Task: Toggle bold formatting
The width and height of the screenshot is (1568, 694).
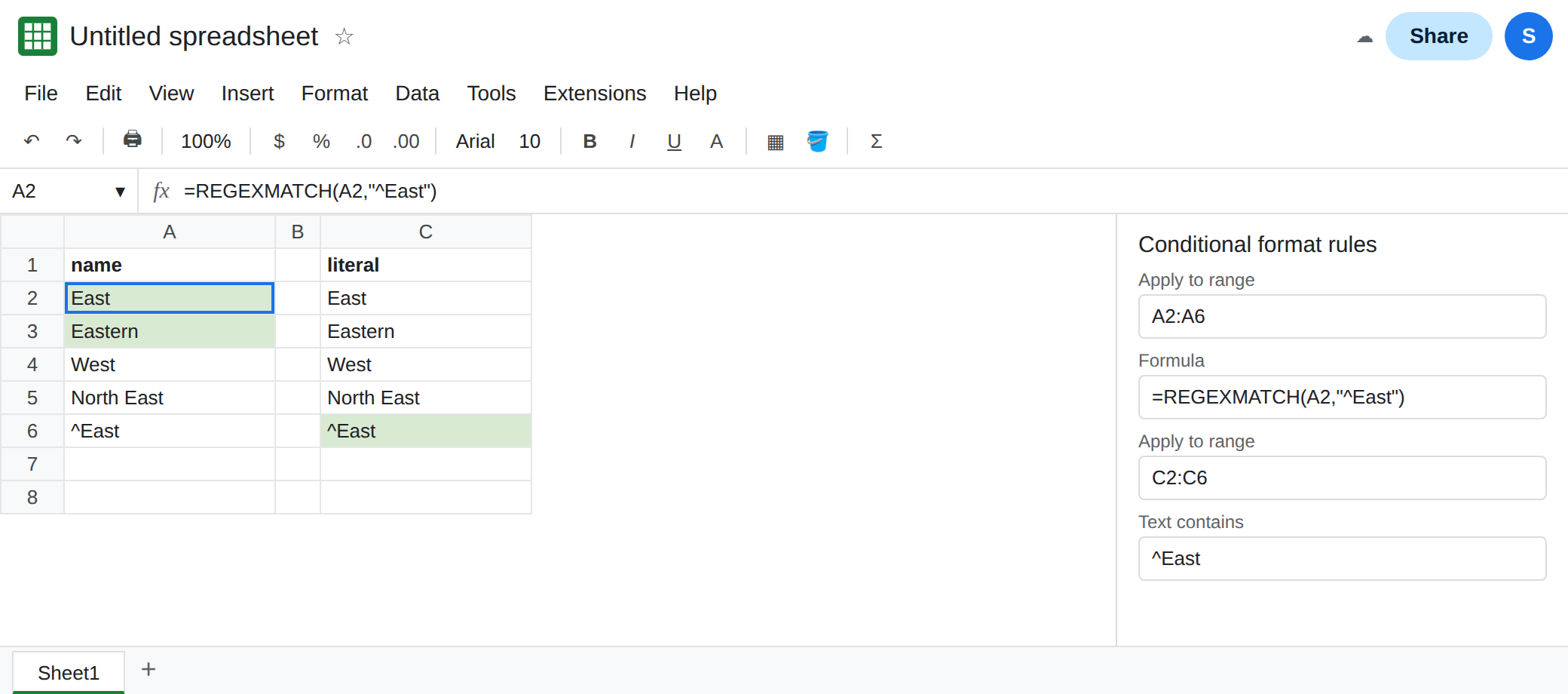Action: 590,141
